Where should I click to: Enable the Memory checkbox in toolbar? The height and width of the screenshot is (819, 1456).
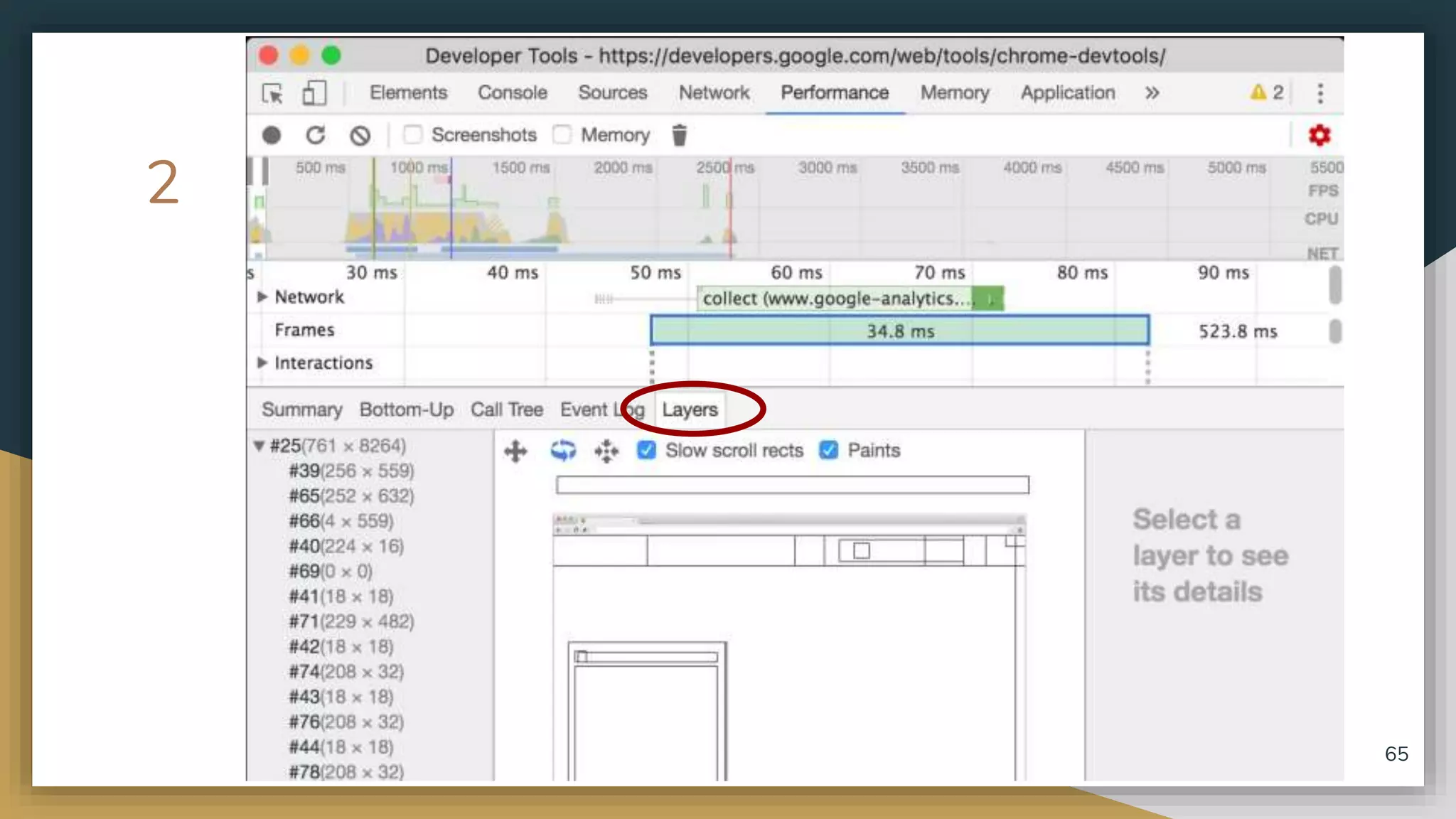pos(562,134)
